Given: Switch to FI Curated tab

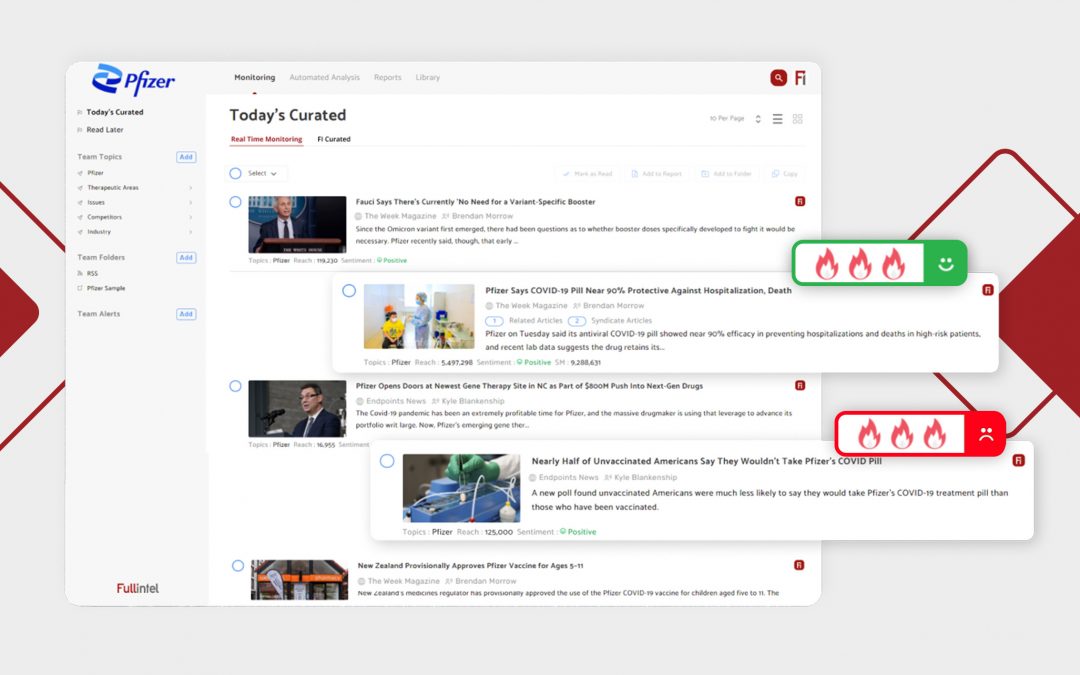Looking at the screenshot, I should [x=333, y=139].
